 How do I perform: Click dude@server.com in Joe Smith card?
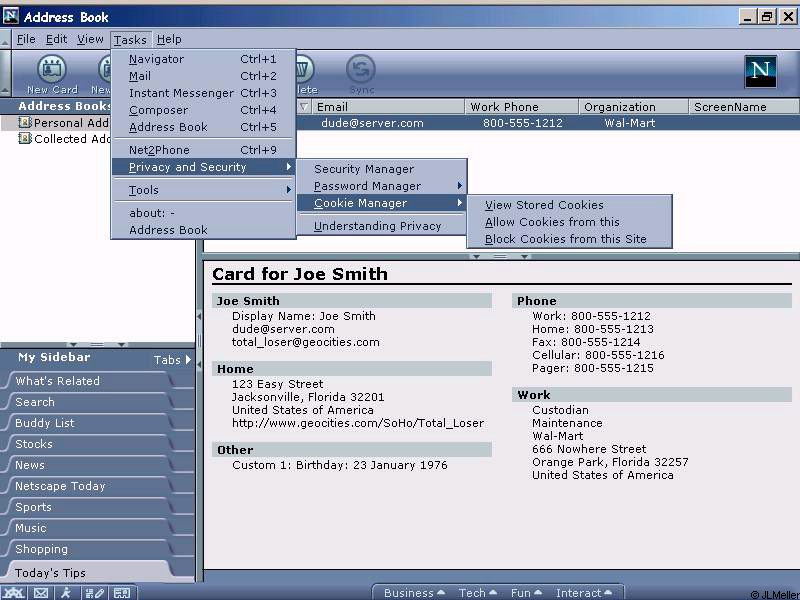click(283, 329)
